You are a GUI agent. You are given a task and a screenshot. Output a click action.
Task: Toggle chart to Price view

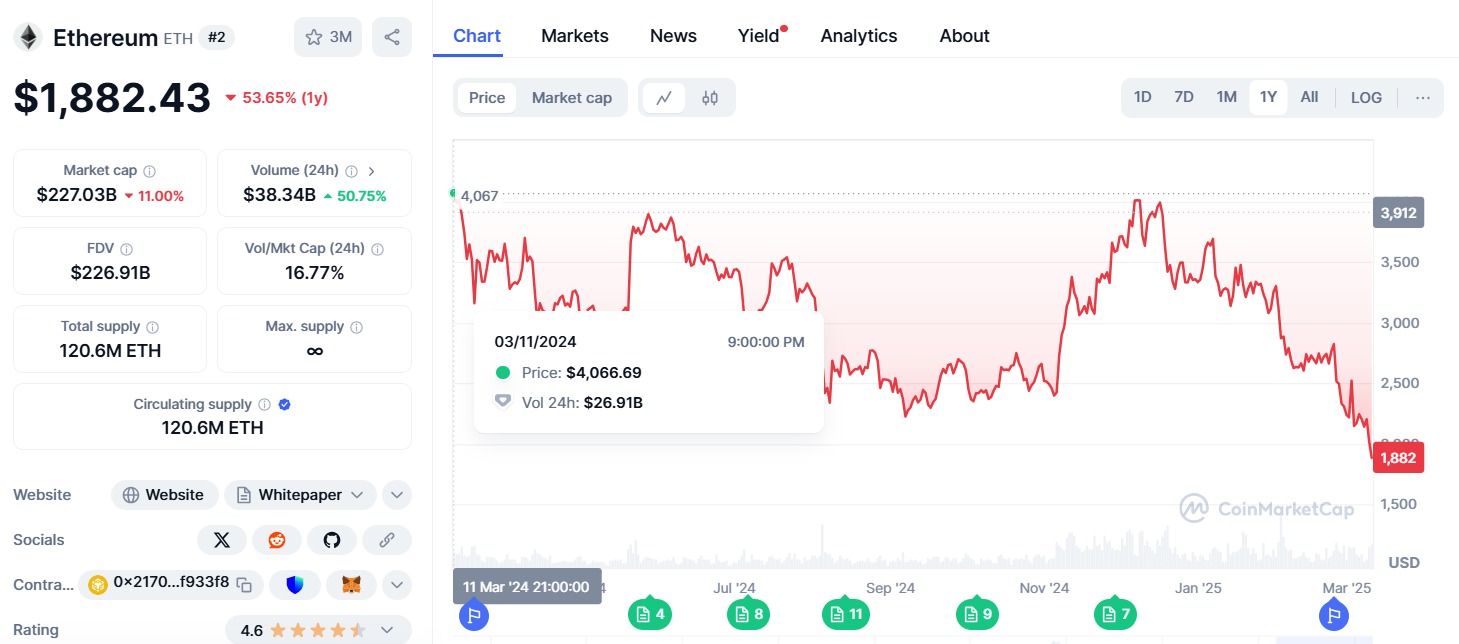[487, 98]
